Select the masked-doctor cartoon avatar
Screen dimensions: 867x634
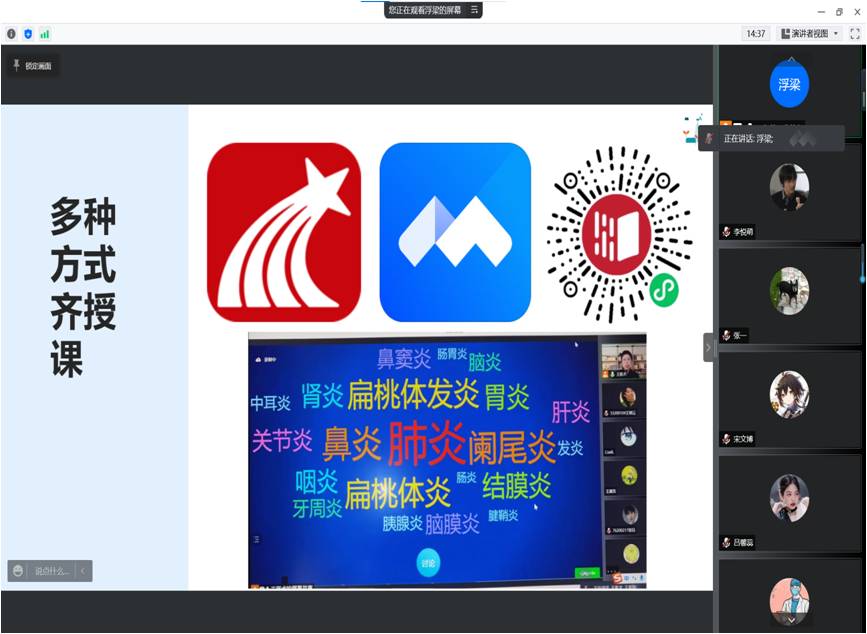(x=789, y=601)
